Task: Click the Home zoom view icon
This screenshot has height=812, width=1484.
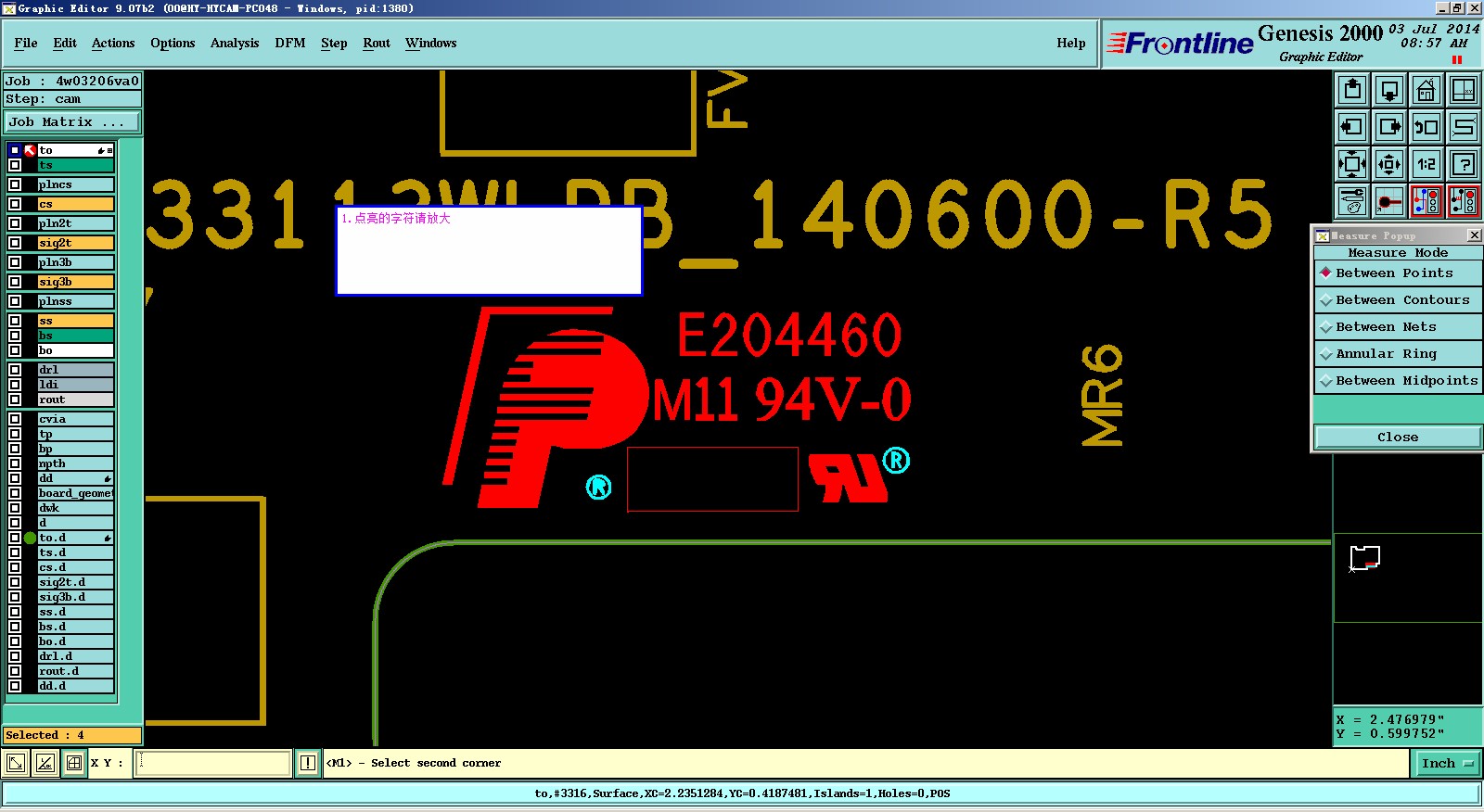Action: coord(1426,90)
